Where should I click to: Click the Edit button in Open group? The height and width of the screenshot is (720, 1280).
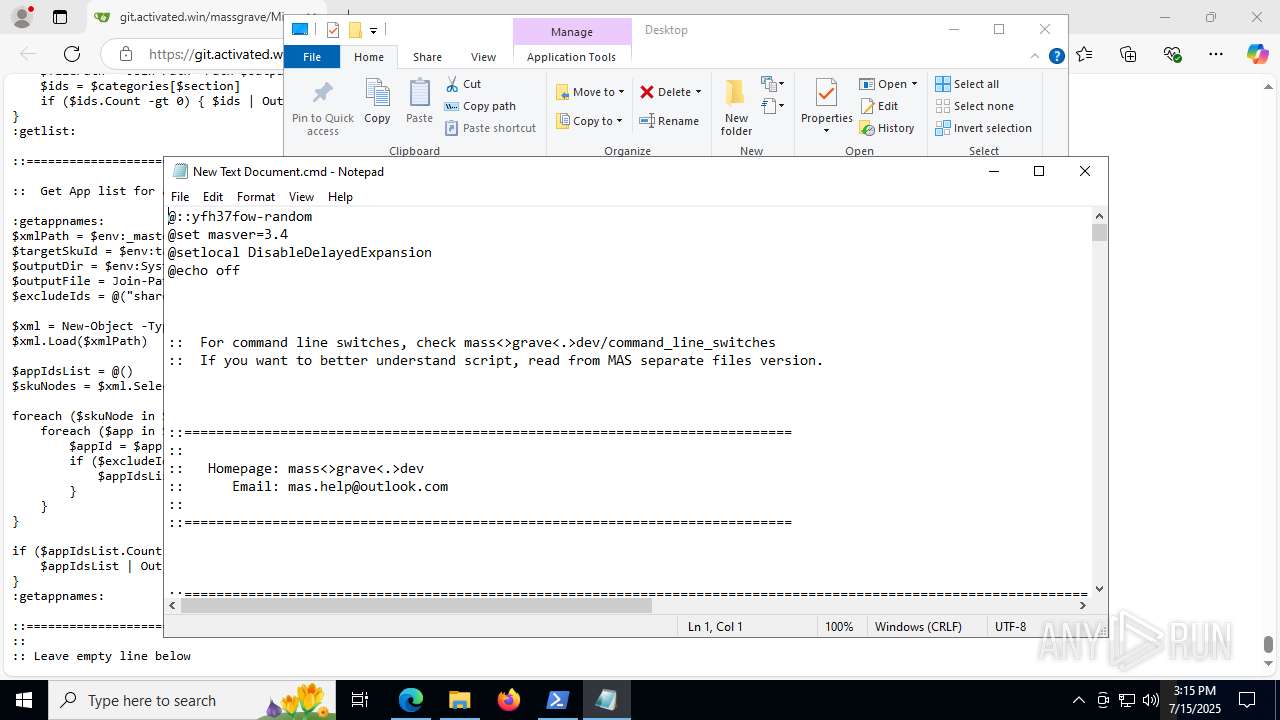click(879, 106)
